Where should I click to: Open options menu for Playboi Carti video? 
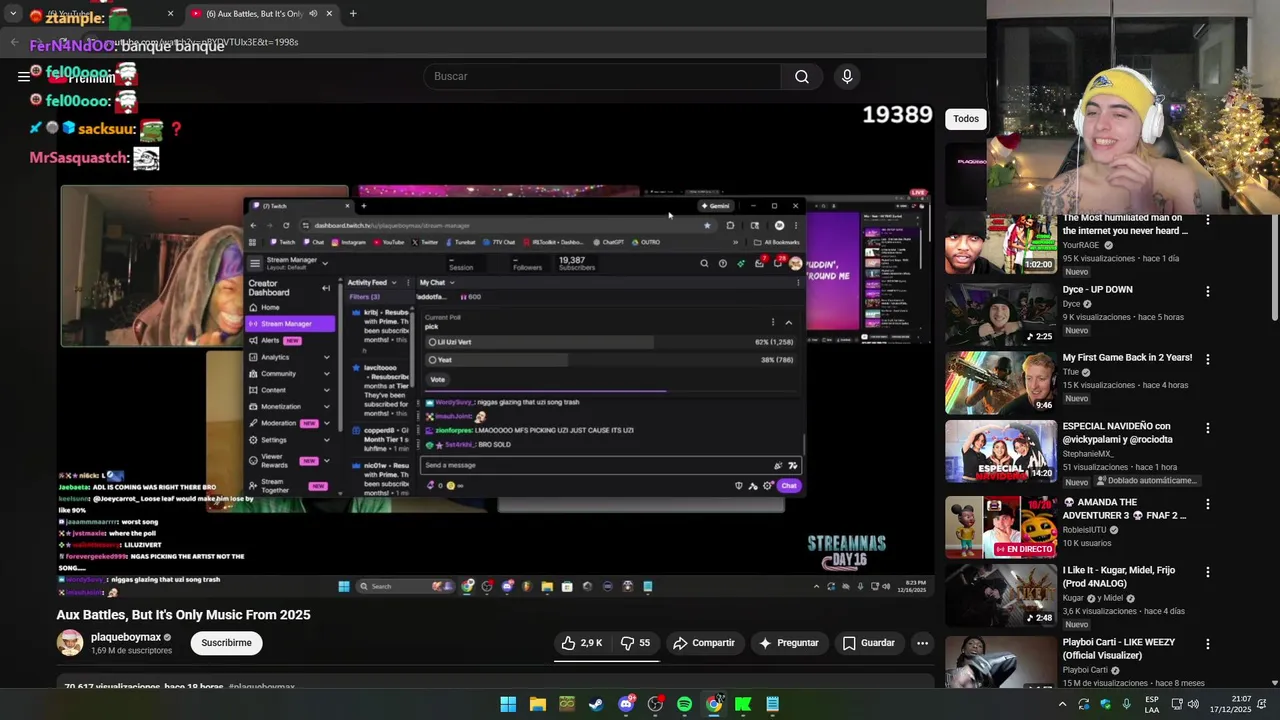click(x=1207, y=644)
